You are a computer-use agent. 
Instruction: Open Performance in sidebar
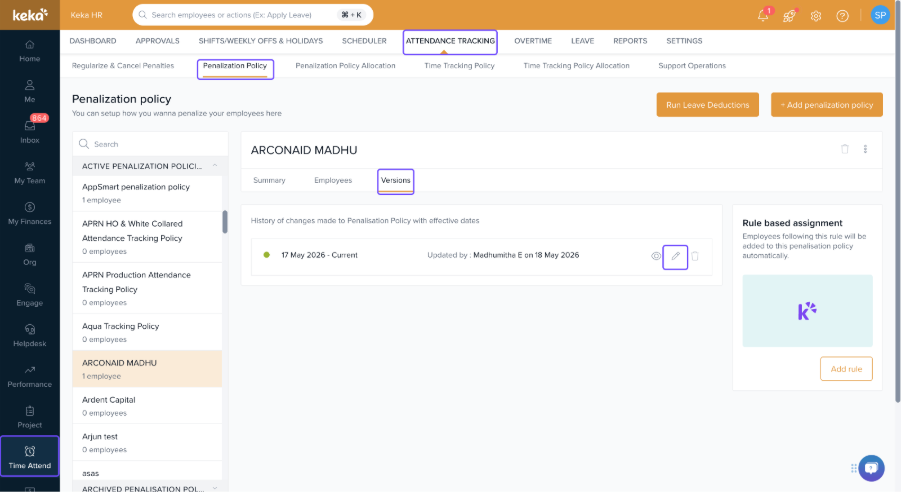click(29, 377)
